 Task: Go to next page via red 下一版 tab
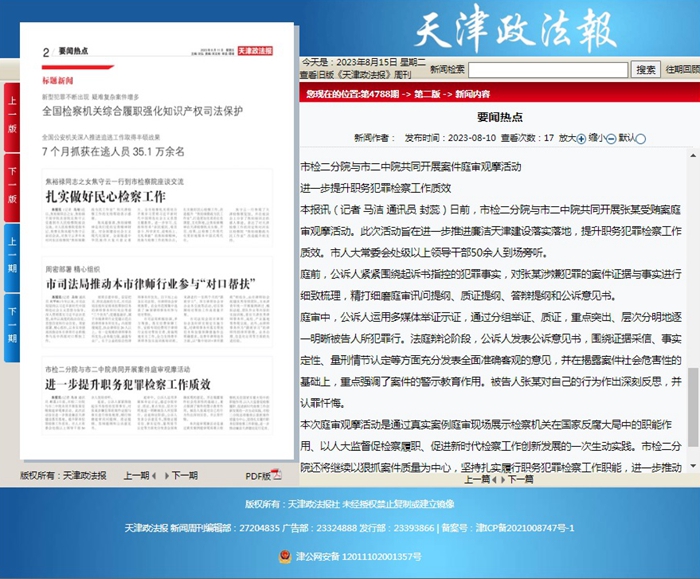pos(12,187)
